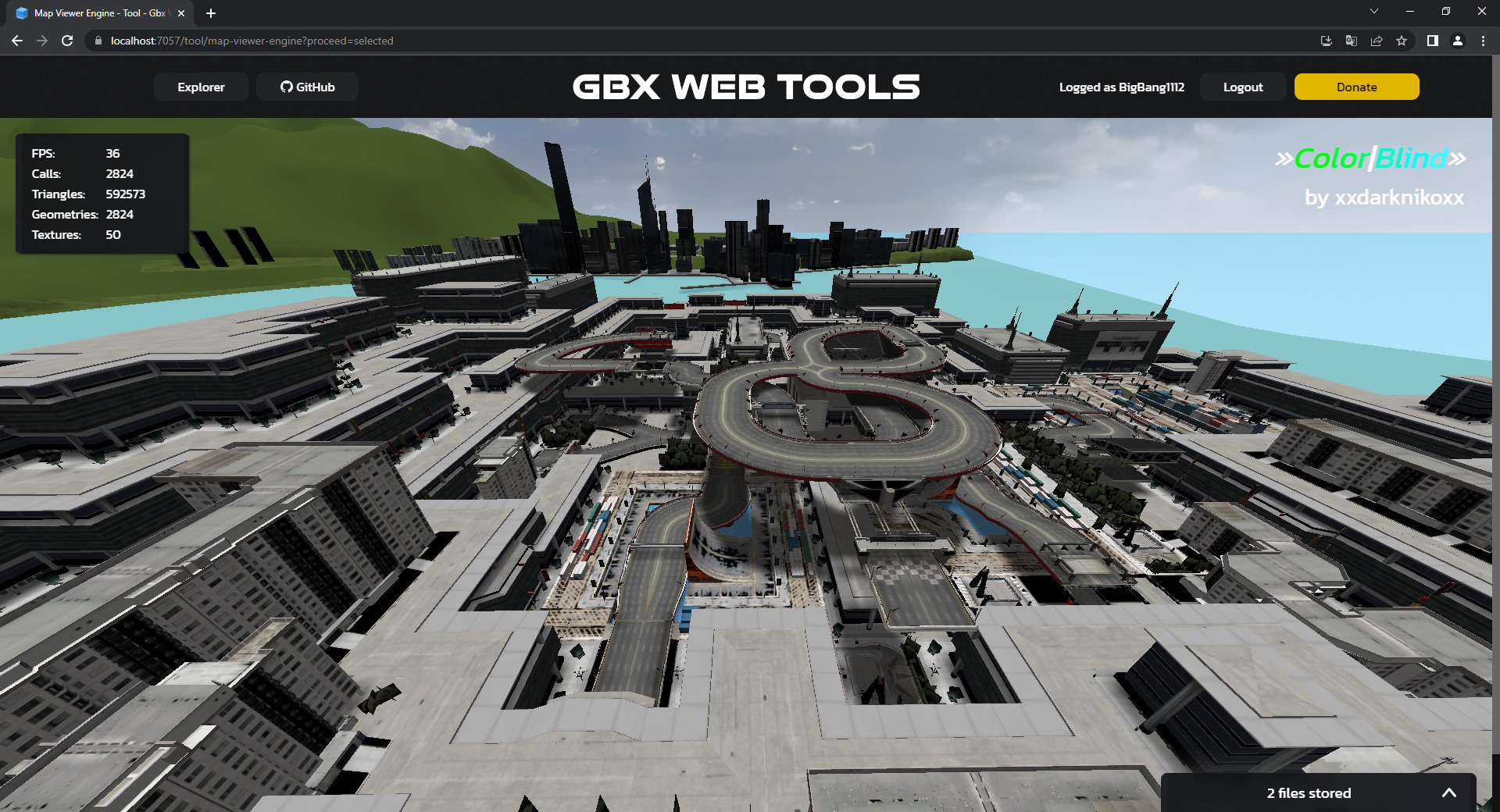Click the Textures value 50
This screenshot has height=812, width=1500.
tap(112, 234)
